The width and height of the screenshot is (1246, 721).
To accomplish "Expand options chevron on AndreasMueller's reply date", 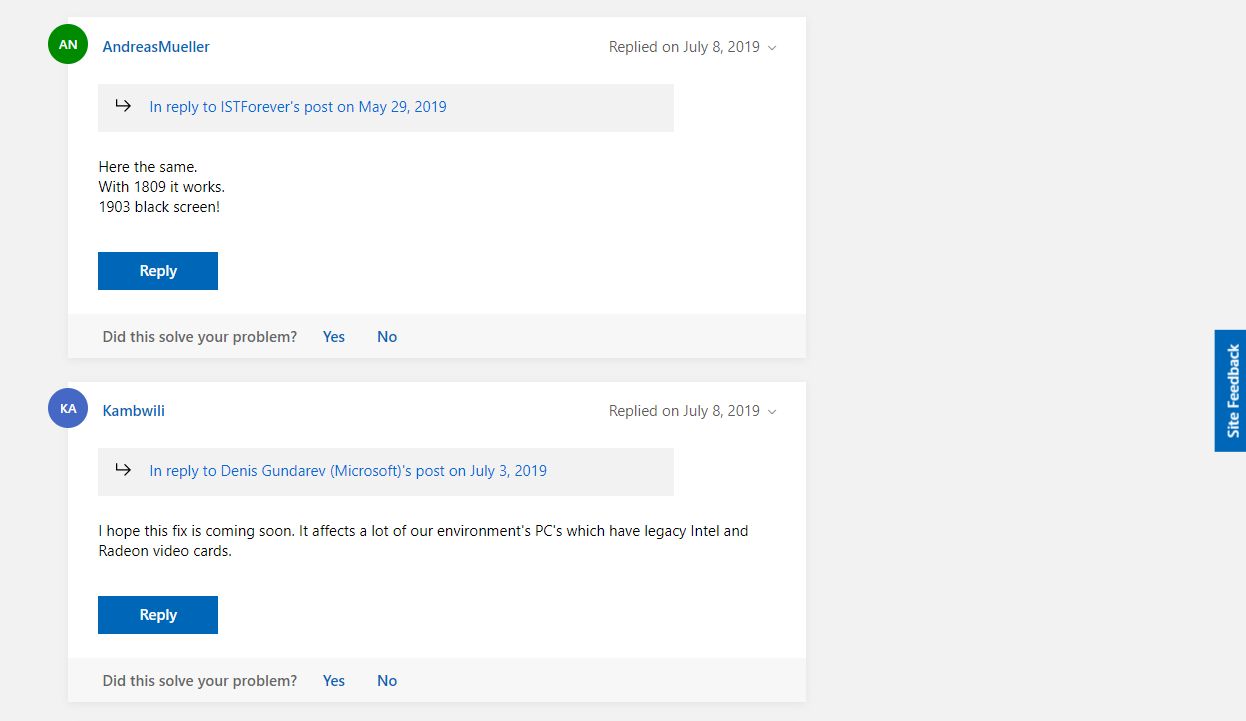I will [x=772, y=48].
